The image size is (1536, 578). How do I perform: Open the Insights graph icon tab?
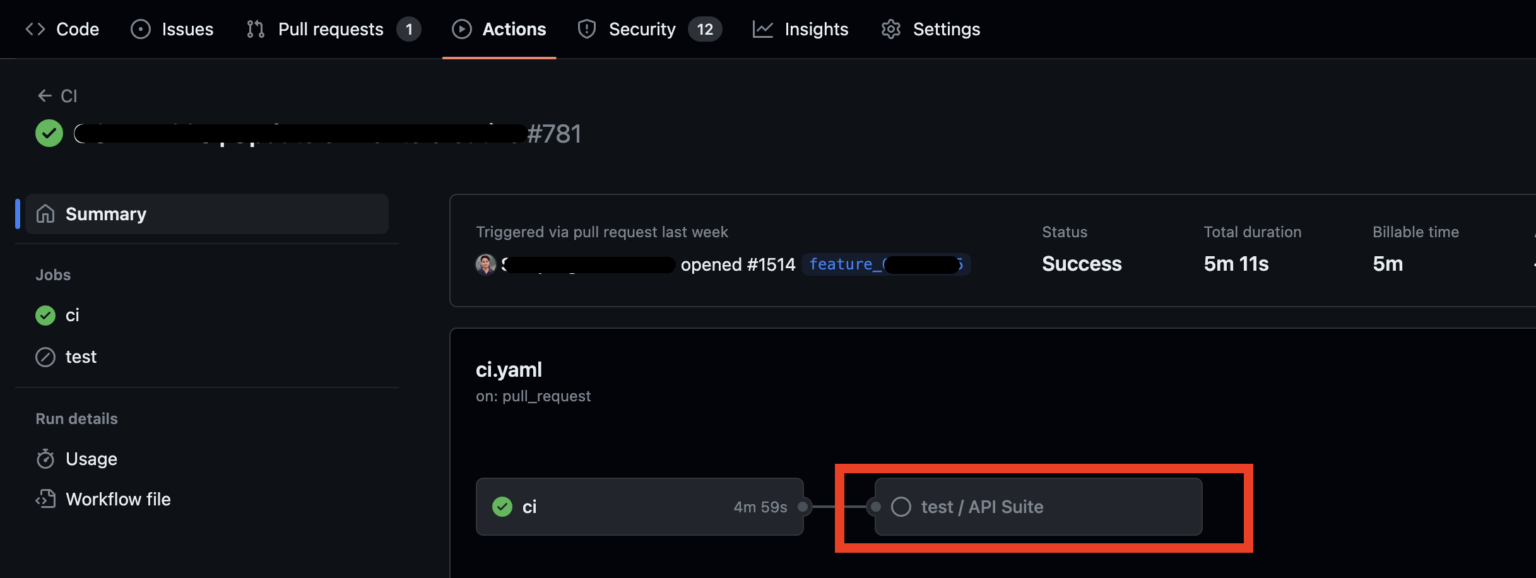(x=763, y=29)
